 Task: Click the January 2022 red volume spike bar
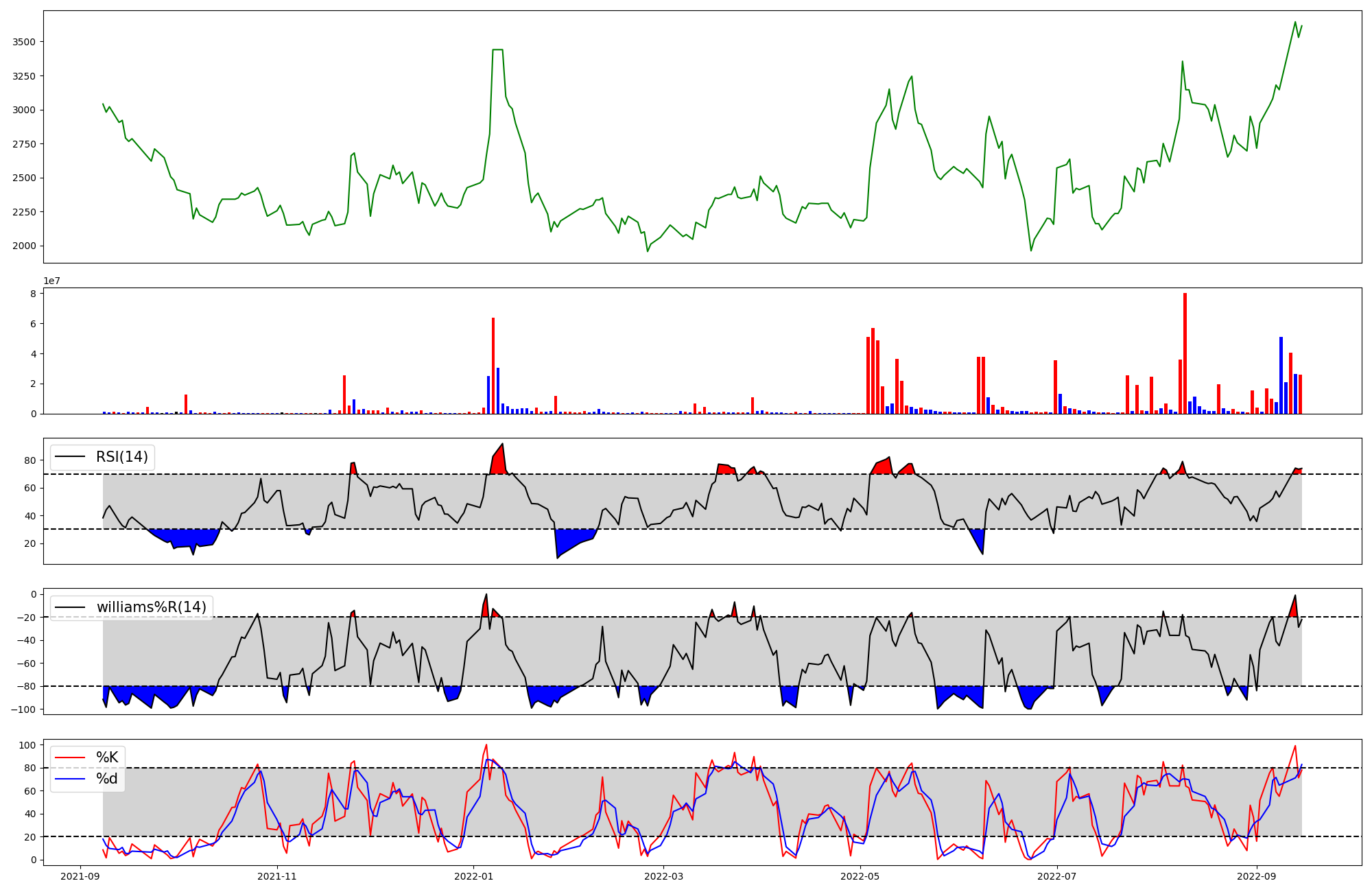[x=493, y=366]
